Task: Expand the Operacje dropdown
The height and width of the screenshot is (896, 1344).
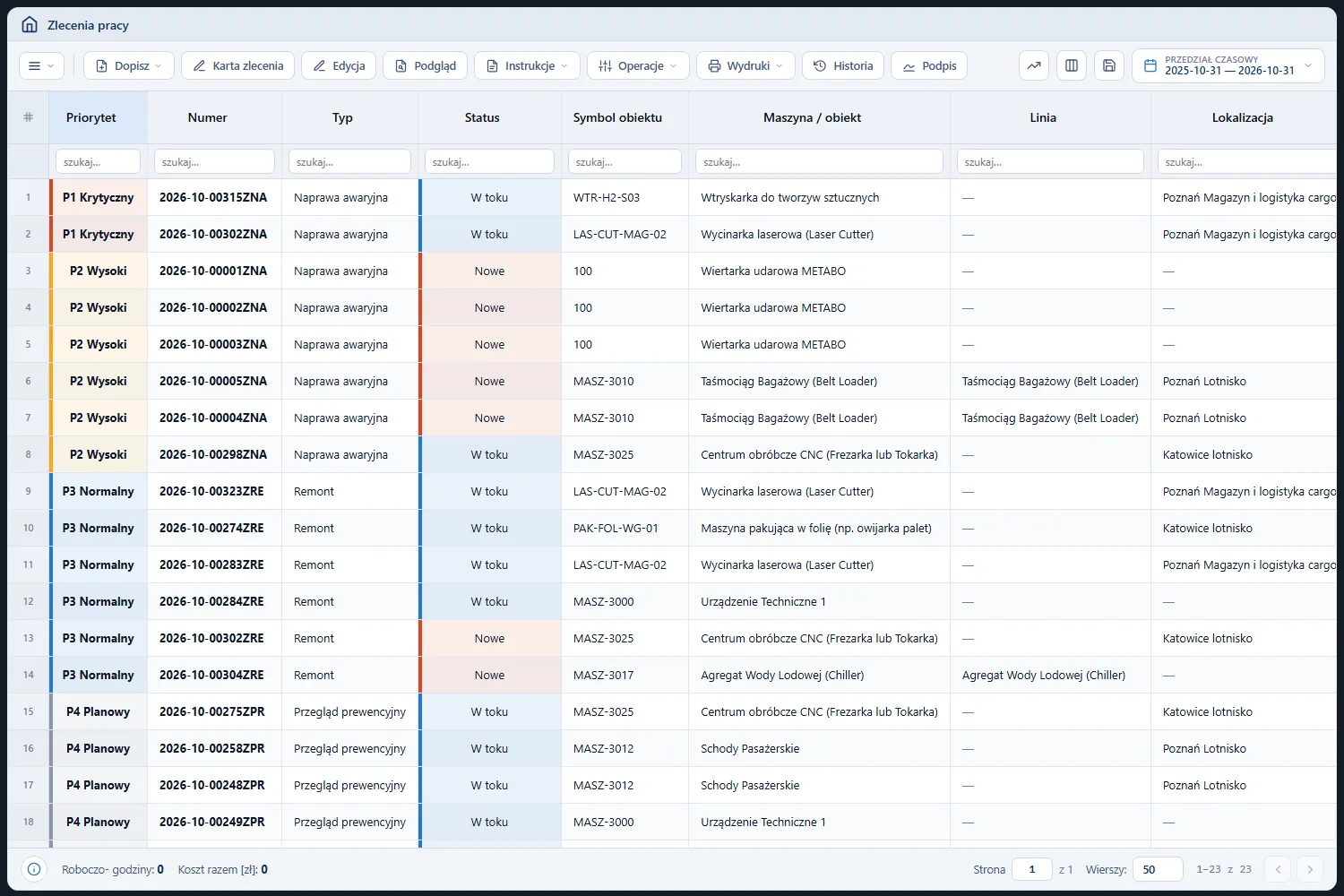Action: point(638,65)
